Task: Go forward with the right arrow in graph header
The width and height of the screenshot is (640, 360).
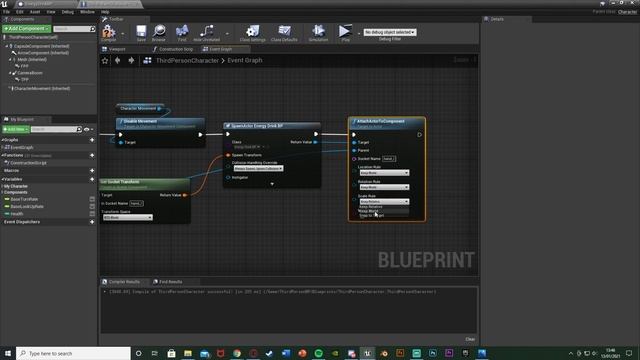Action: [131, 60]
